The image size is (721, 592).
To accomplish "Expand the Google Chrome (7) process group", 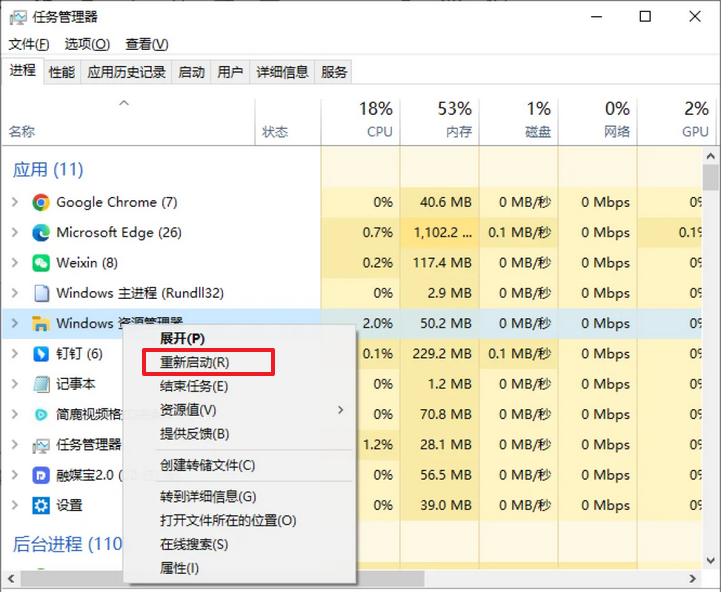I will [x=15, y=202].
